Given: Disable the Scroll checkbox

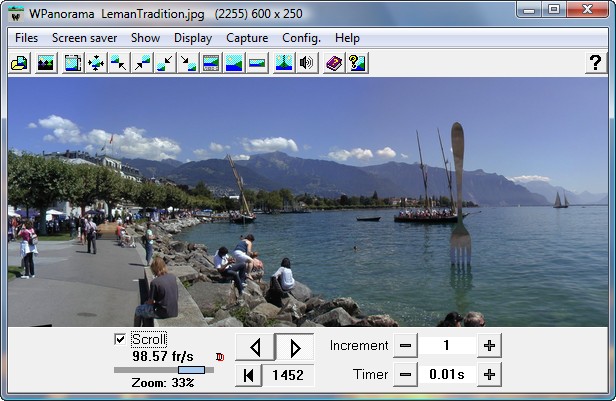Looking at the screenshot, I should (x=121, y=339).
